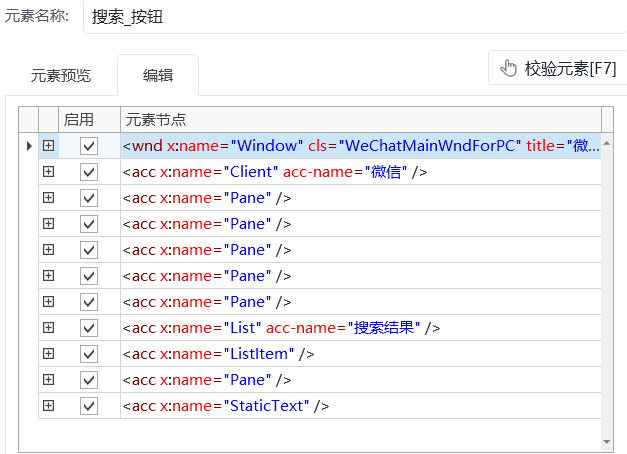627x454 pixels.
Task: Select the 编辑 tab
Action: point(158,75)
